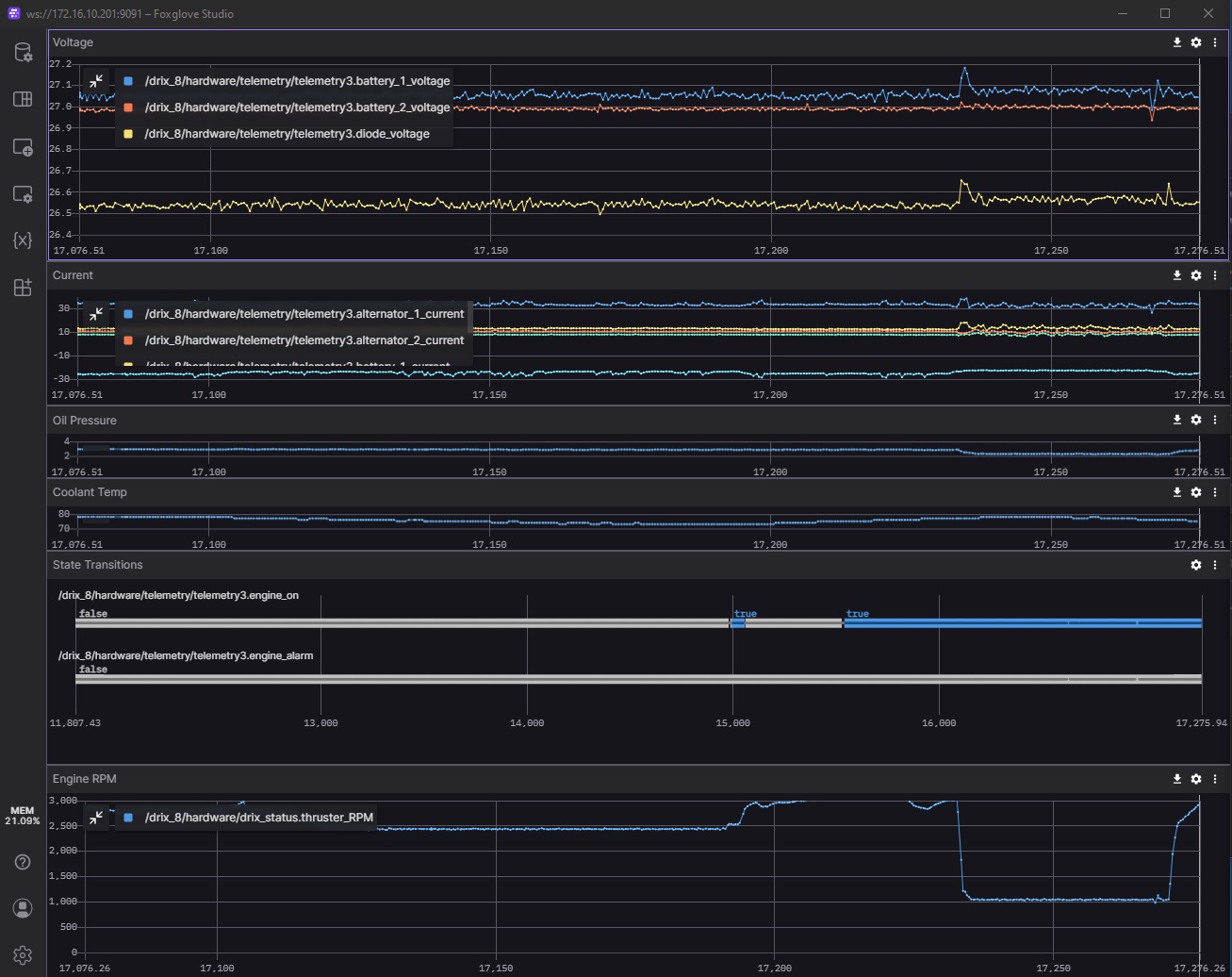
Task: Click the add panel sidebar icon
Action: (23, 147)
